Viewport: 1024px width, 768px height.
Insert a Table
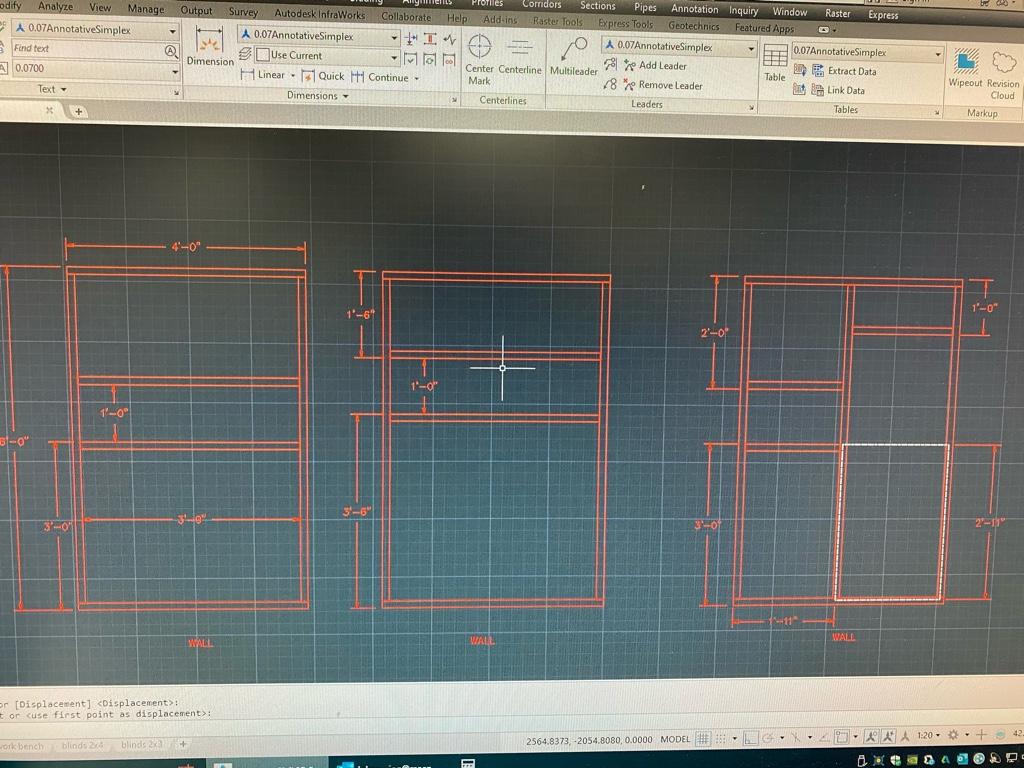(x=775, y=63)
